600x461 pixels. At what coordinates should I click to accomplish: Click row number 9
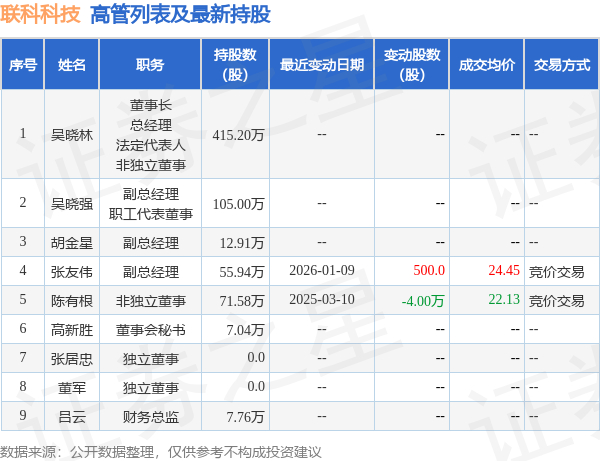[23, 415]
